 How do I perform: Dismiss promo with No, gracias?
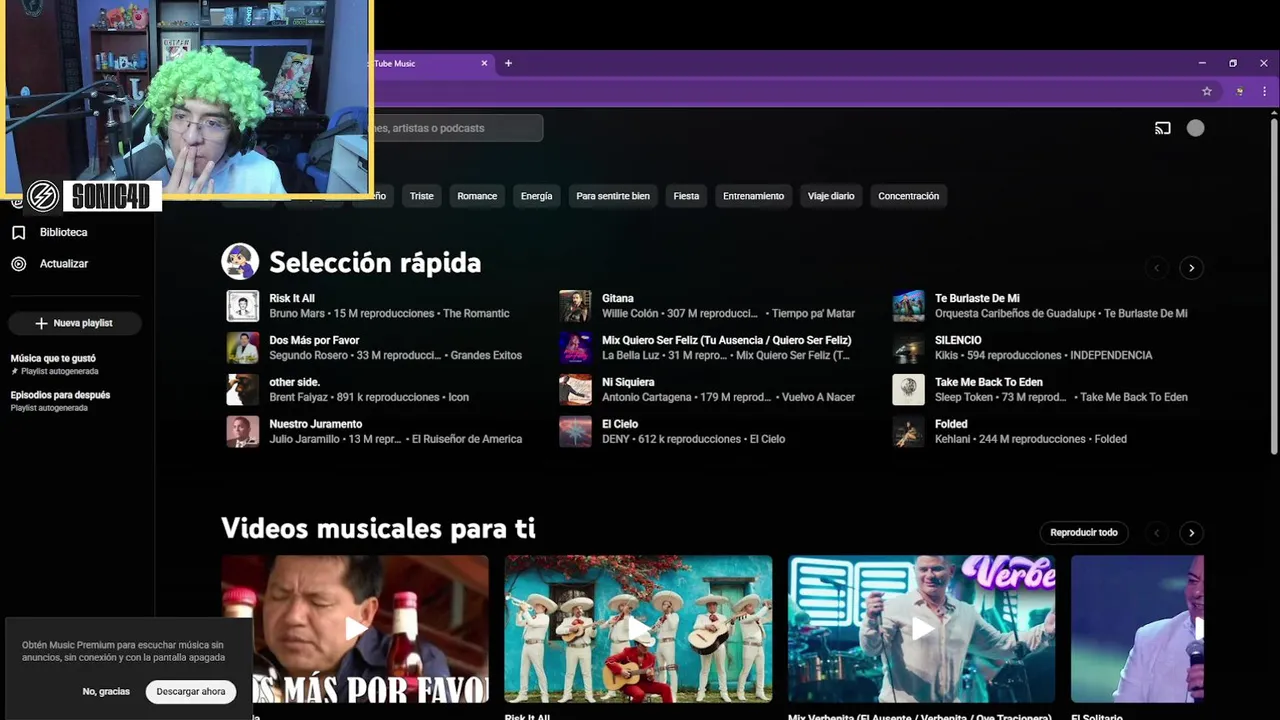[106, 692]
